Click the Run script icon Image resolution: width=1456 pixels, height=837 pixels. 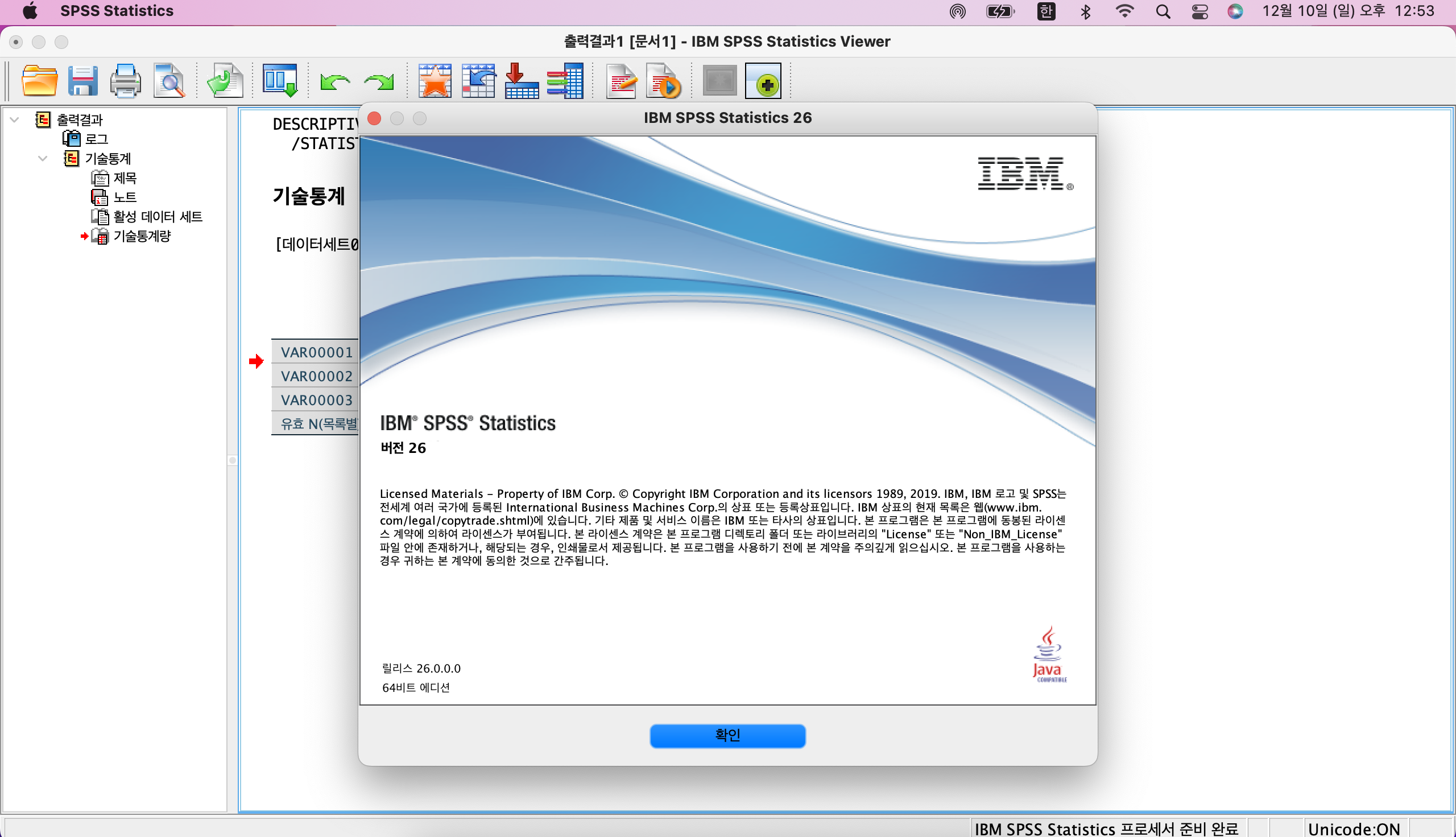[663, 81]
